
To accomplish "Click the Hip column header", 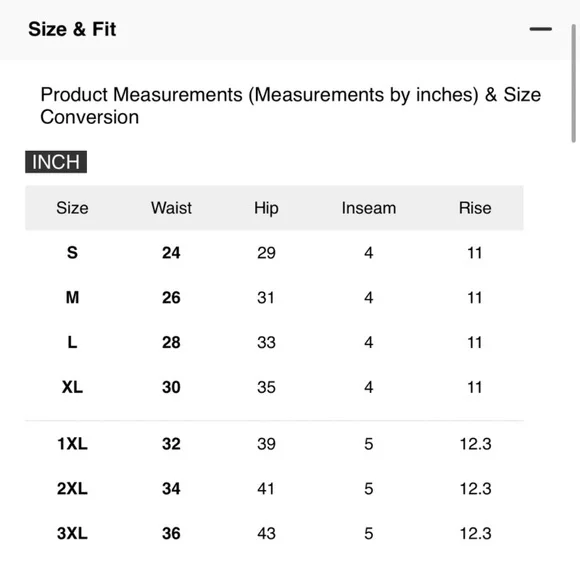I will [x=266, y=208].
